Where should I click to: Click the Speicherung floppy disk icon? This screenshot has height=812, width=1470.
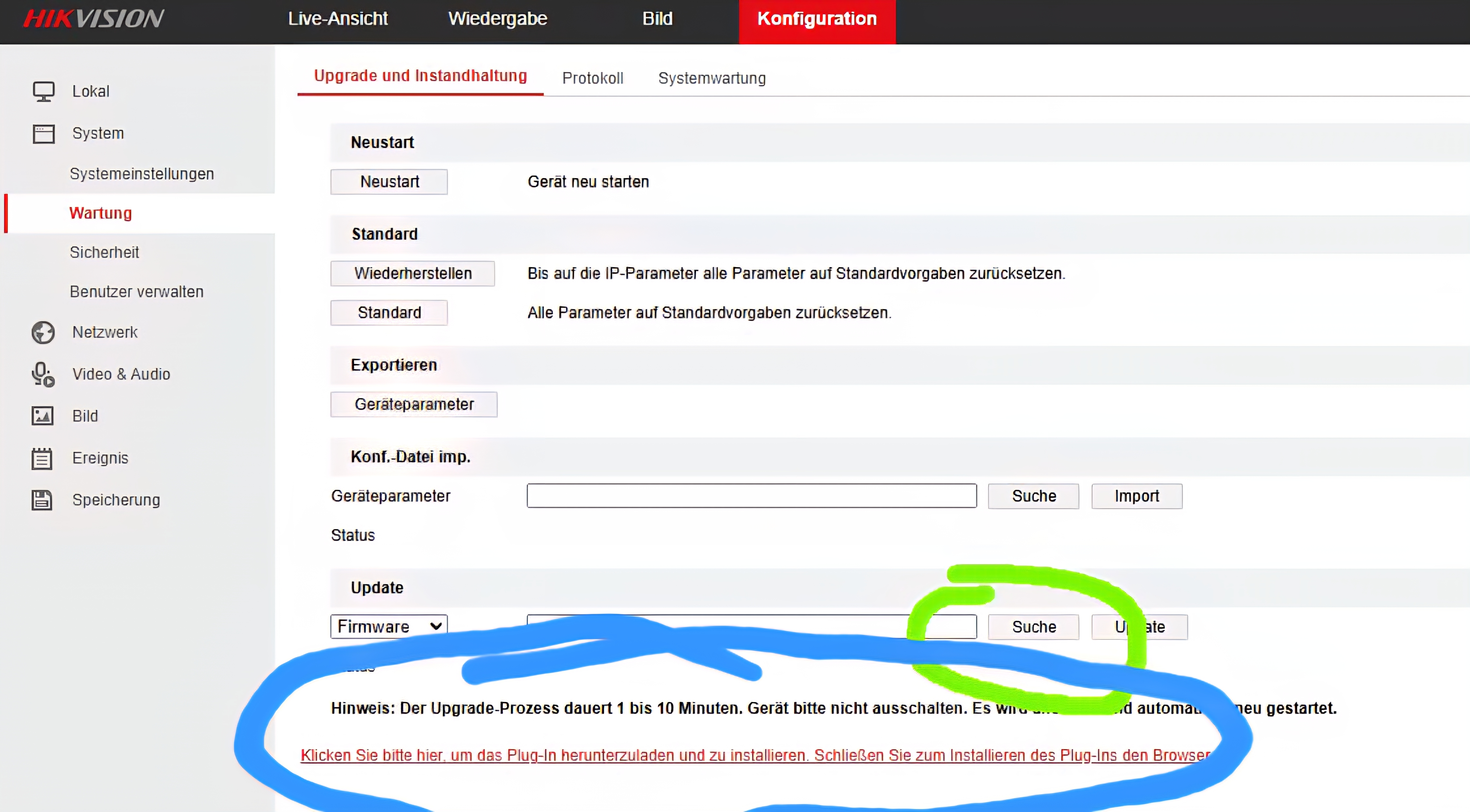pyautogui.click(x=42, y=500)
